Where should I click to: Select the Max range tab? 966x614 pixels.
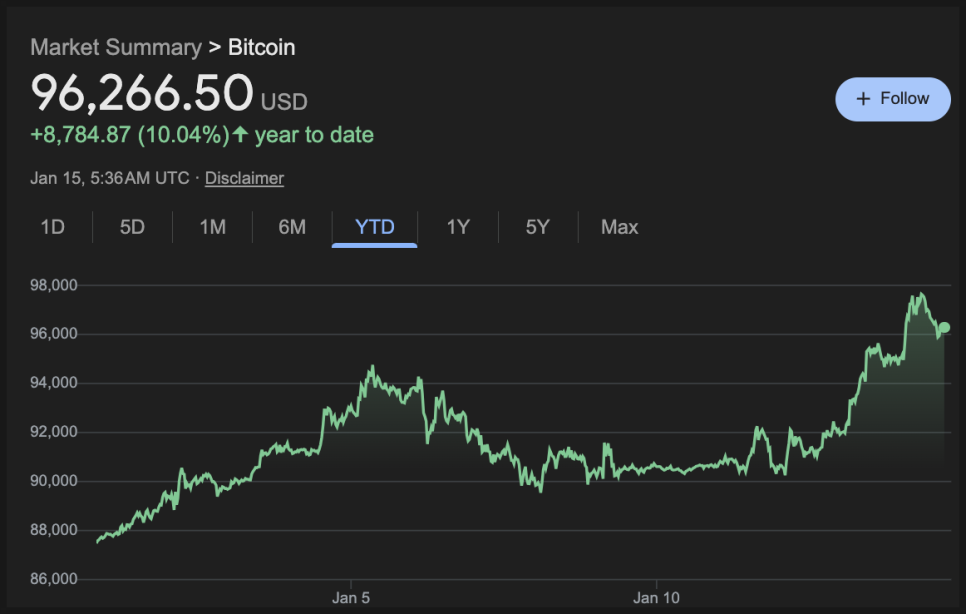[x=619, y=227]
